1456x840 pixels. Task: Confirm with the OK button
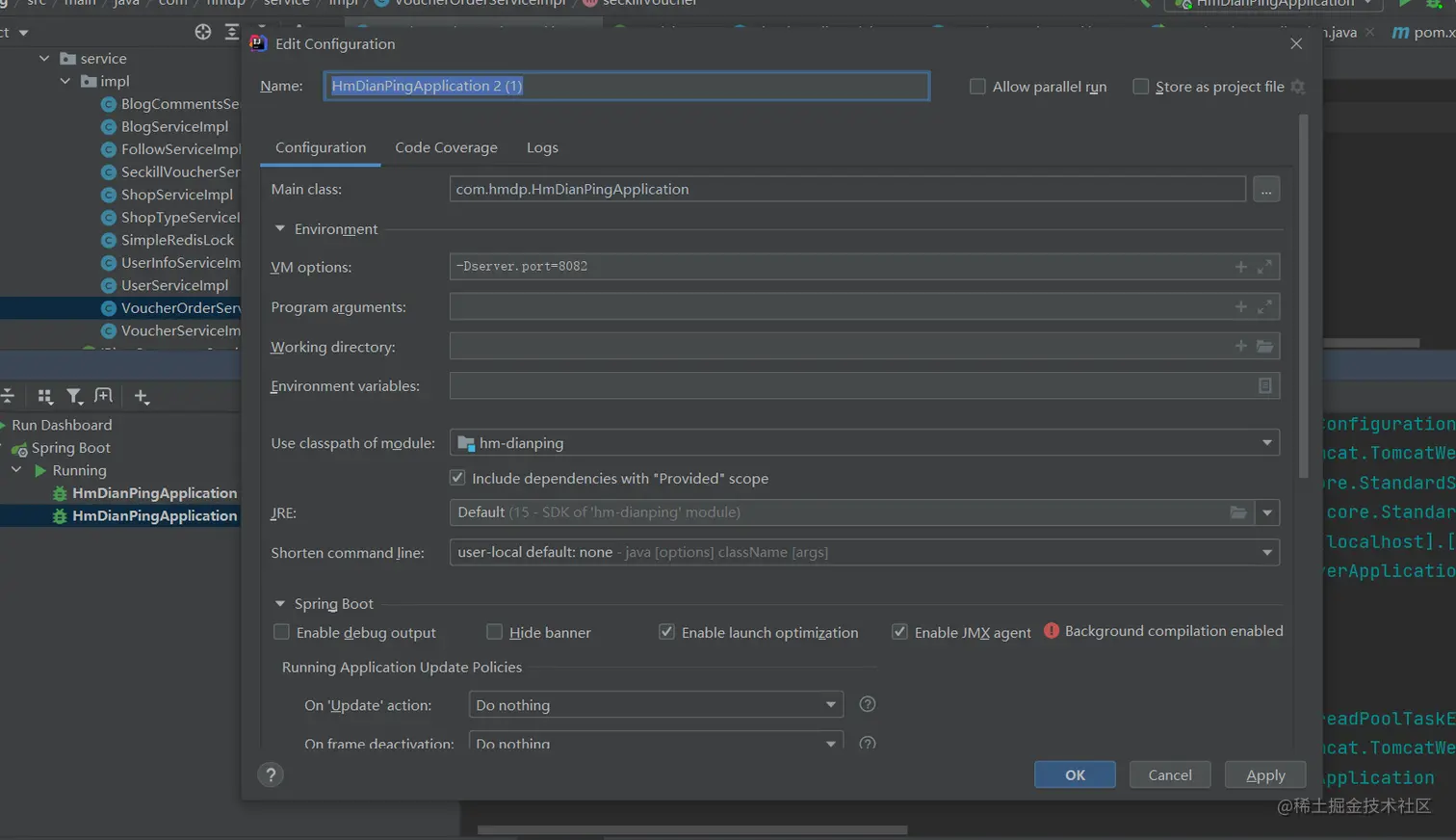[1075, 774]
